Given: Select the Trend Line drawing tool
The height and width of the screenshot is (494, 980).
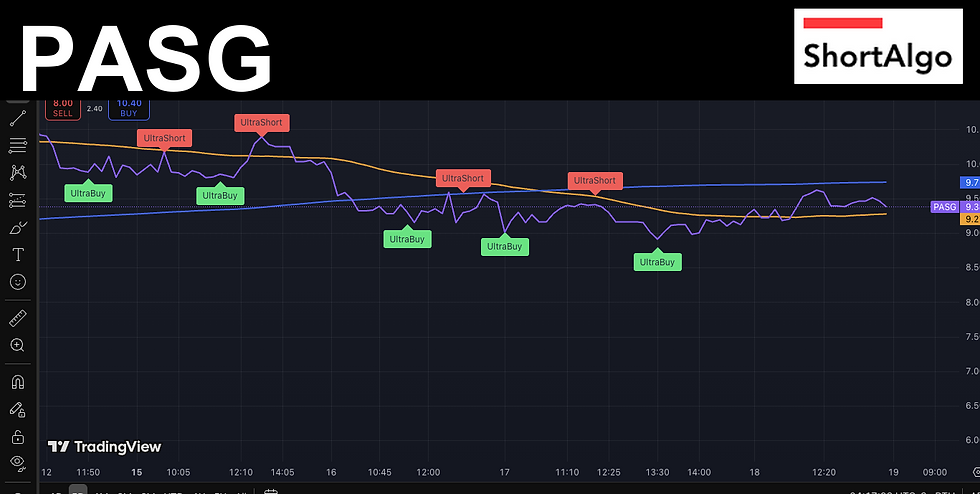Looking at the screenshot, I should tap(18, 119).
